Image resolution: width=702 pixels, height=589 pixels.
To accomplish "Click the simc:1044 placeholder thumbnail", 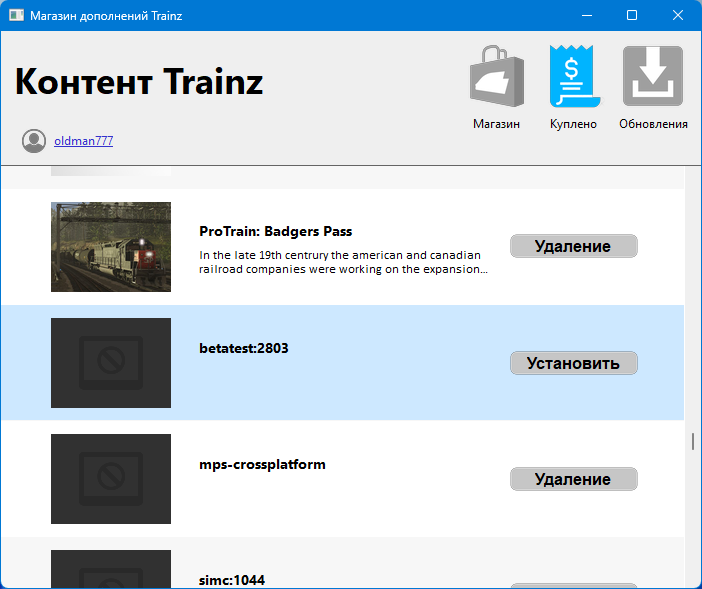I will (x=111, y=569).
